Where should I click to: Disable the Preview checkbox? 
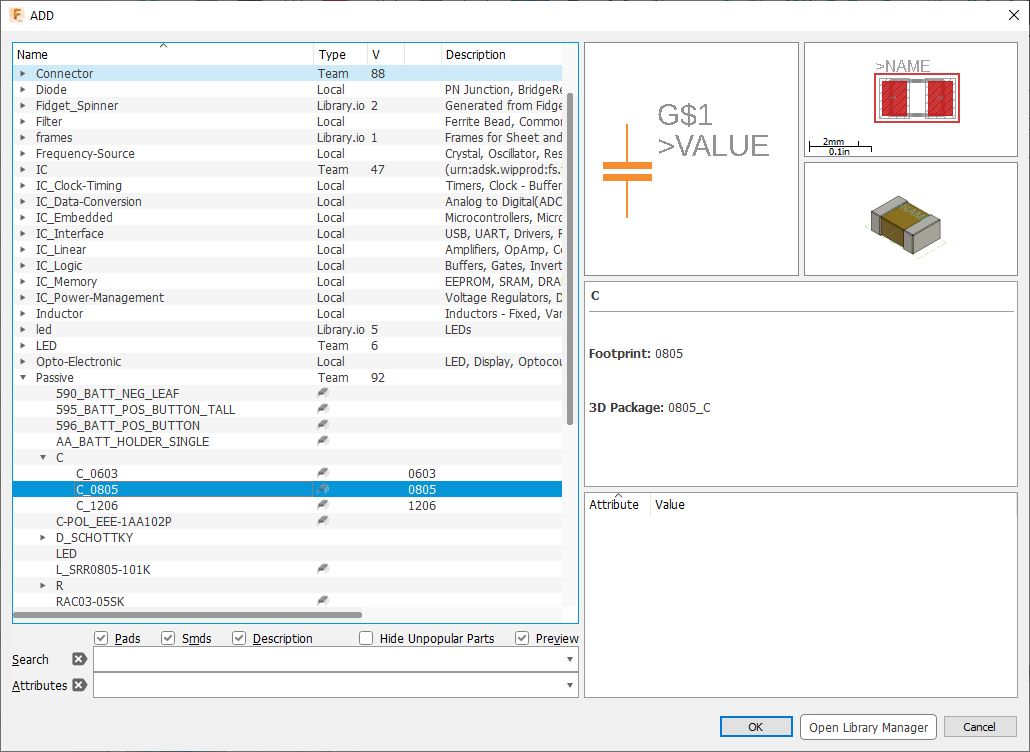click(522, 637)
